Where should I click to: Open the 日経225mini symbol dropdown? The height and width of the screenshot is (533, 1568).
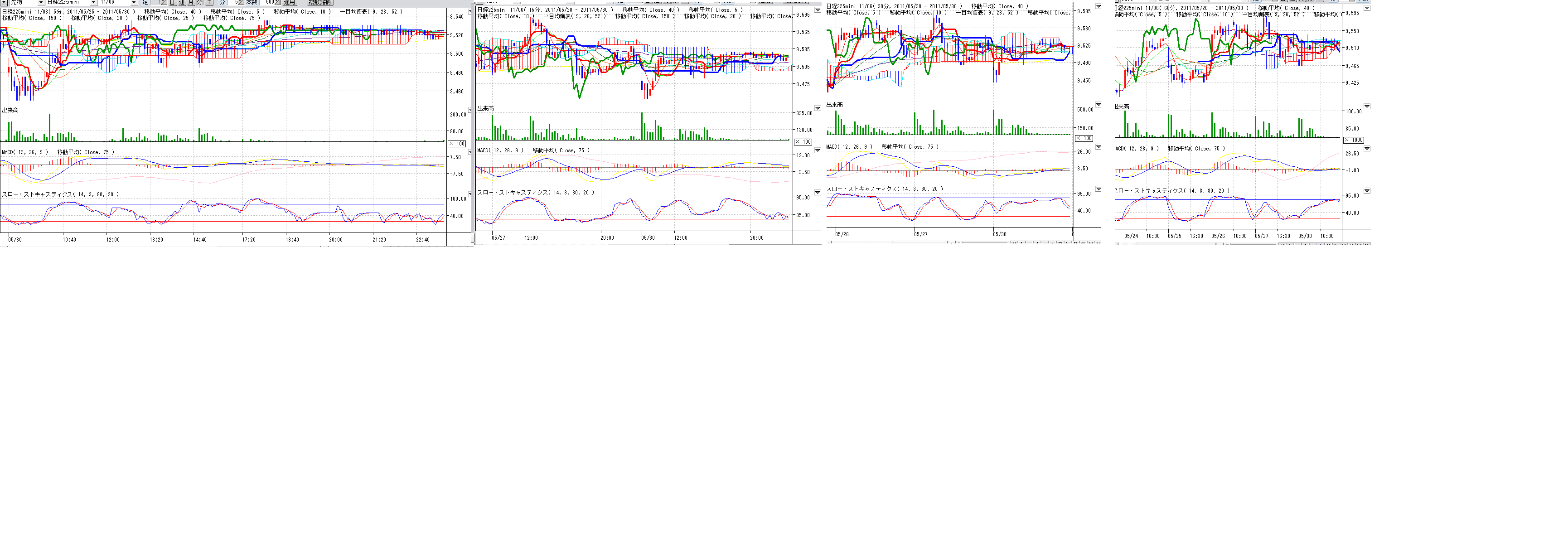click(x=94, y=2)
